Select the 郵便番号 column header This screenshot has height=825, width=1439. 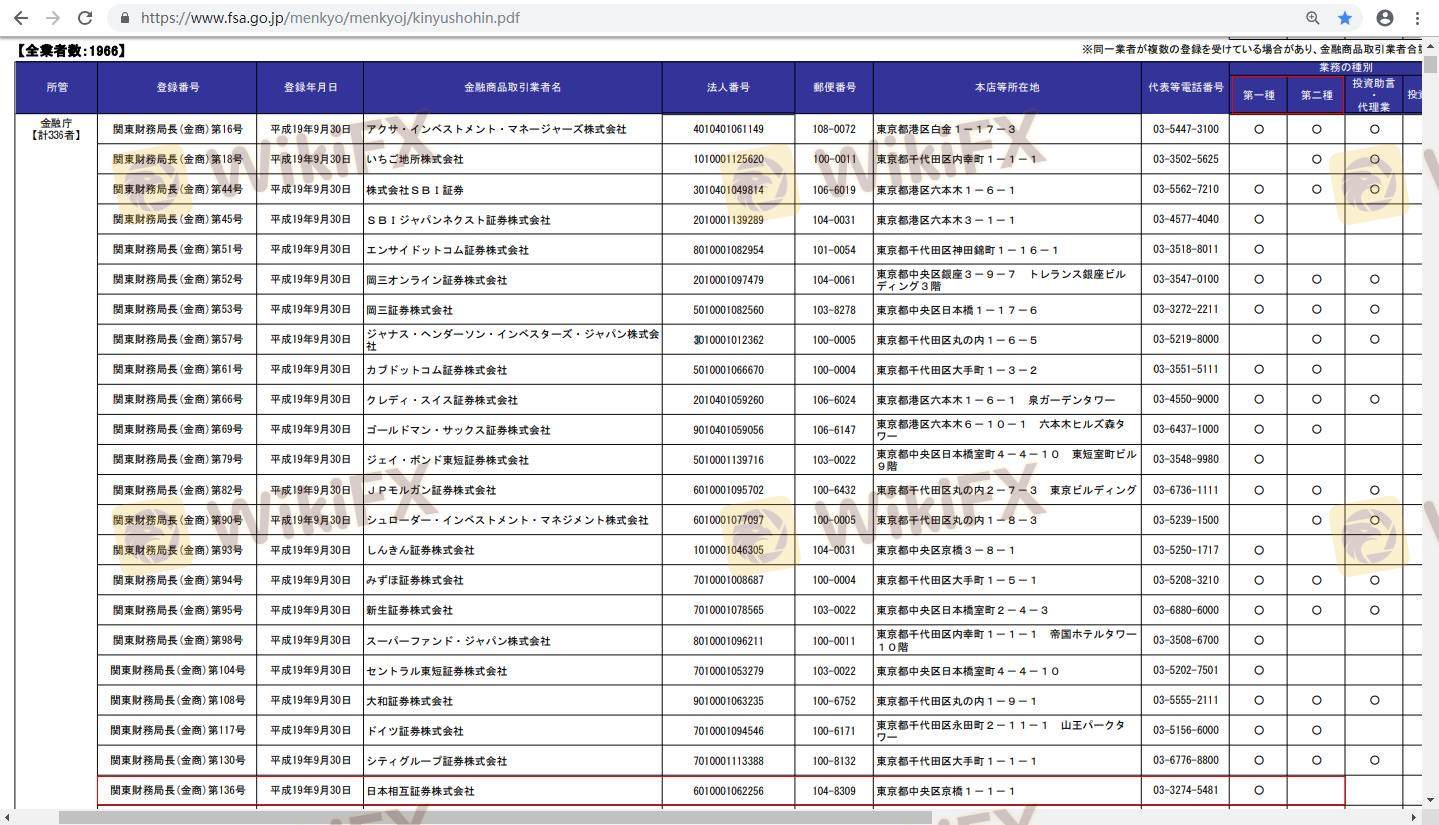[x=834, y=88]
